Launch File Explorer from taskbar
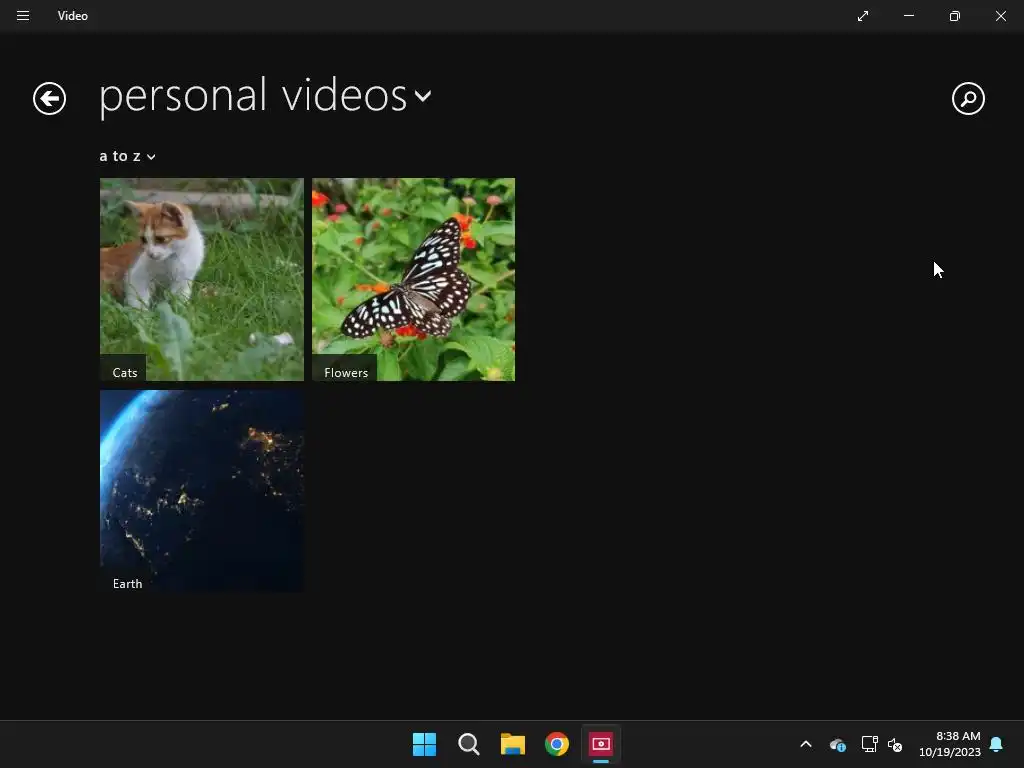 coord(513,744)
